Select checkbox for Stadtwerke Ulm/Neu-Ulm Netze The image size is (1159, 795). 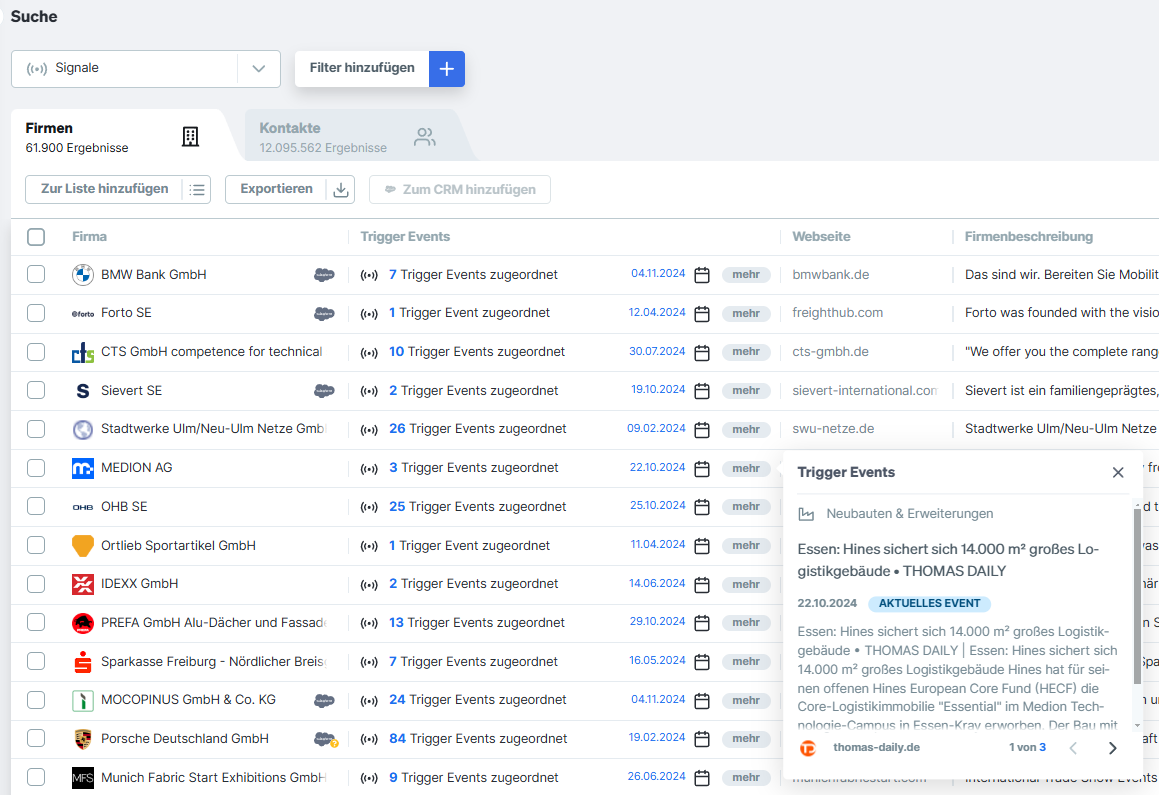[35, 429]
